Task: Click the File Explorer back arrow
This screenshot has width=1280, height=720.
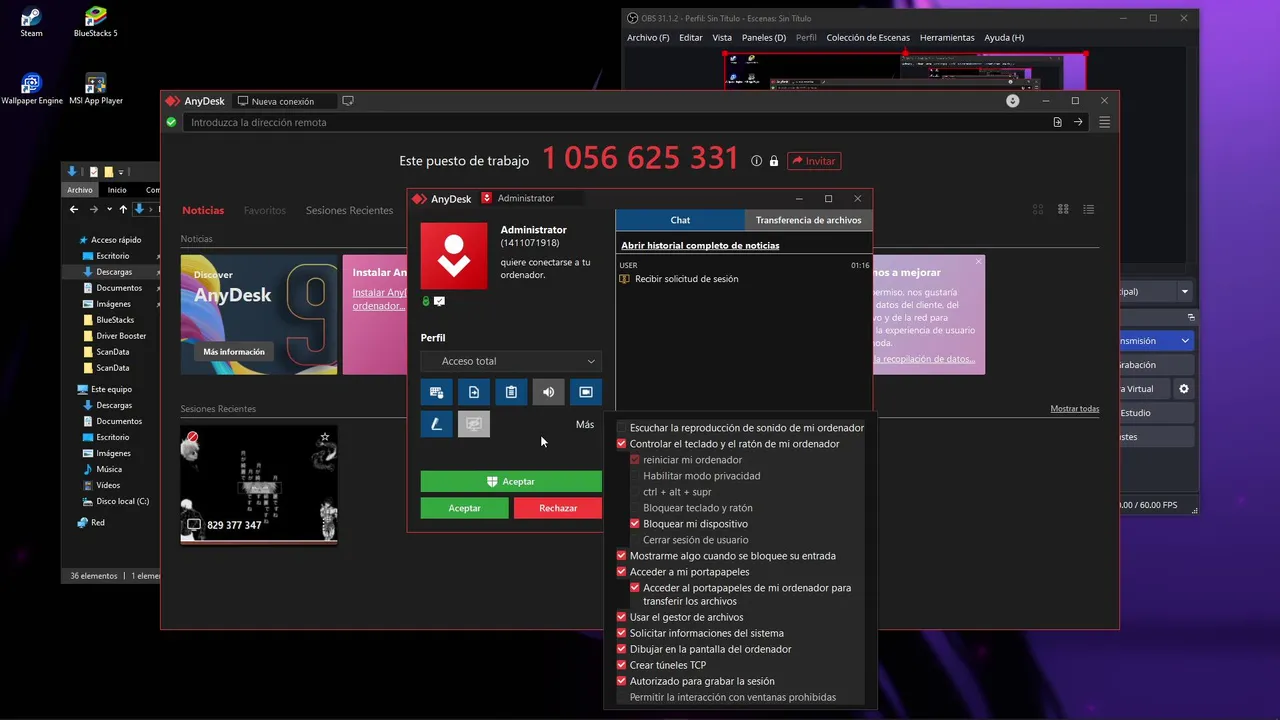Action: coord(74,209)
